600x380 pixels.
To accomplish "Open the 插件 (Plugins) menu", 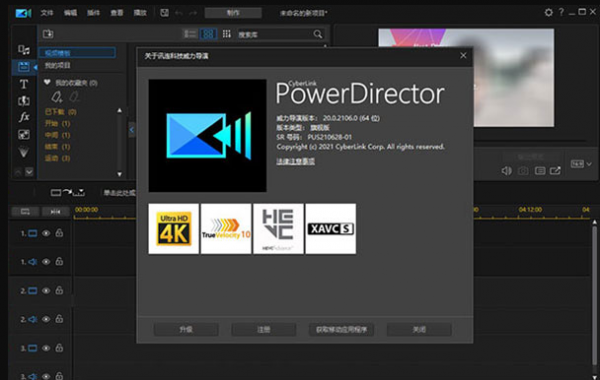I will (93, 13).
